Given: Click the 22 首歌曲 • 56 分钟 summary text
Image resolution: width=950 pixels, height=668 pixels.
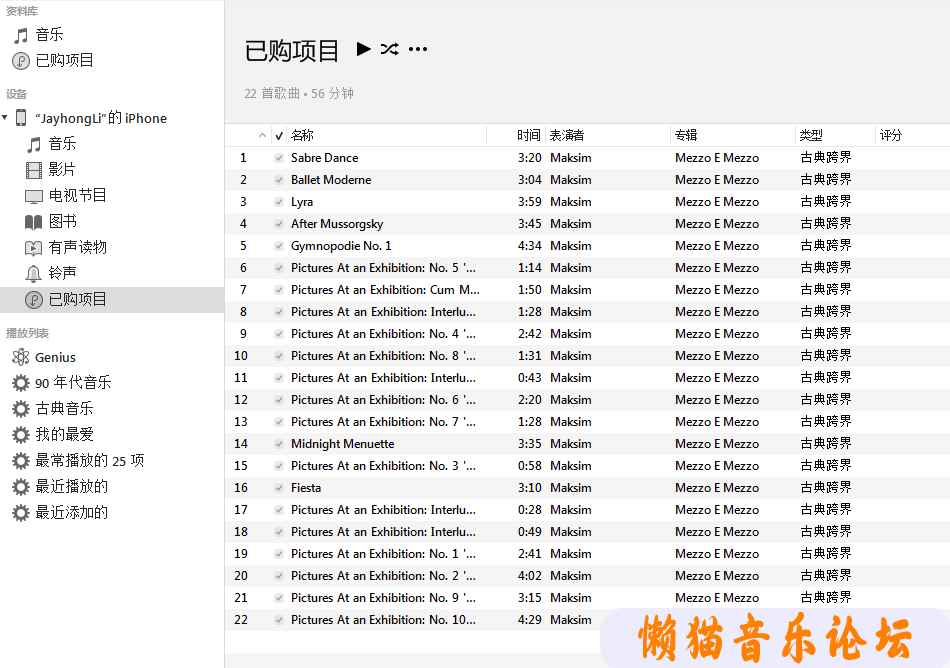Looking at the screenshot, I should click(x=299, y=93).
